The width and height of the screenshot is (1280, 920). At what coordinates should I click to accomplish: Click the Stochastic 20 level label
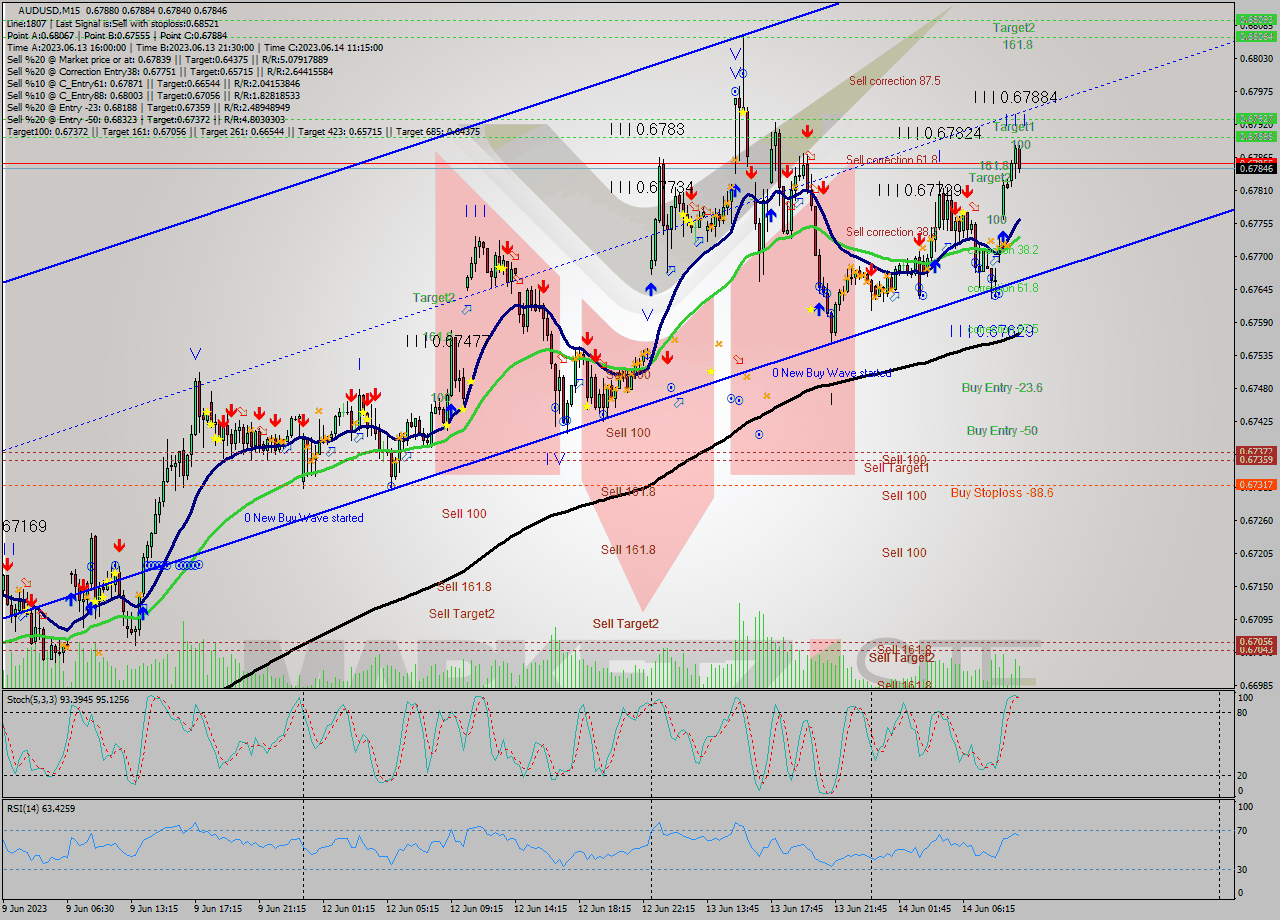(1241, 775)
